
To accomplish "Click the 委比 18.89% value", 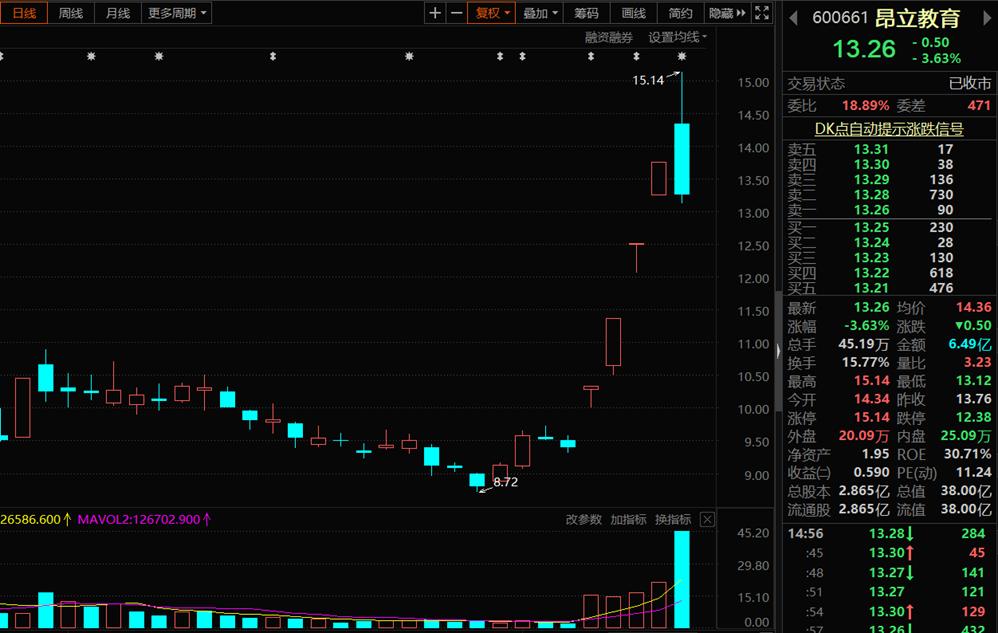I will [866, 106].
